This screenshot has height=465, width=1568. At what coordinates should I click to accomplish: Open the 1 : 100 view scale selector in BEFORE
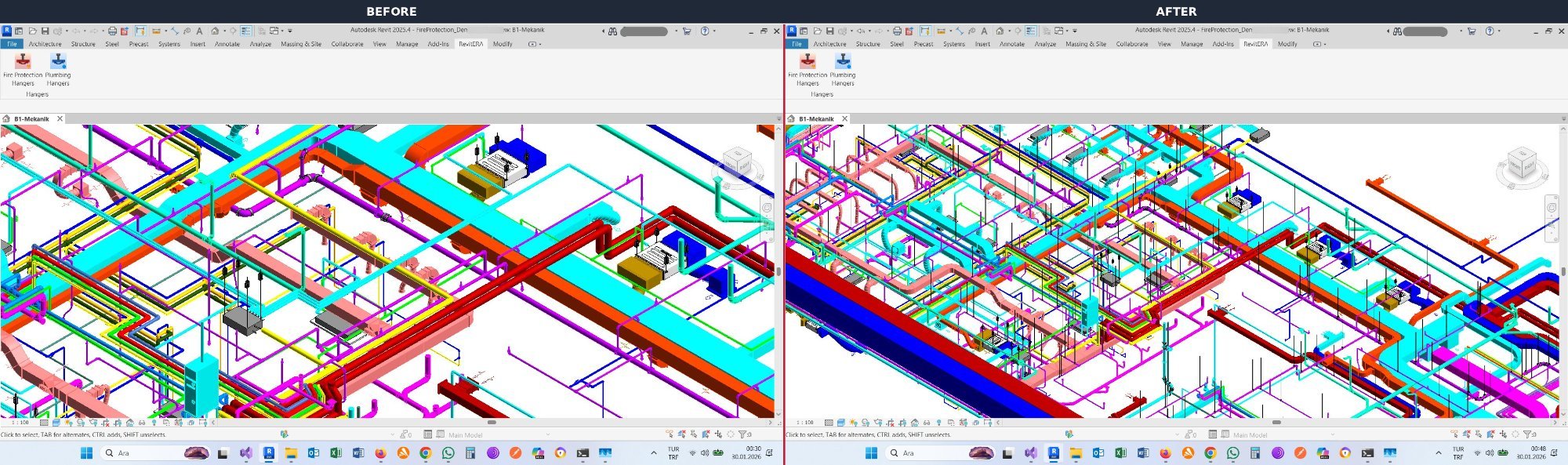pyautogui.click(x=20, y=423)
